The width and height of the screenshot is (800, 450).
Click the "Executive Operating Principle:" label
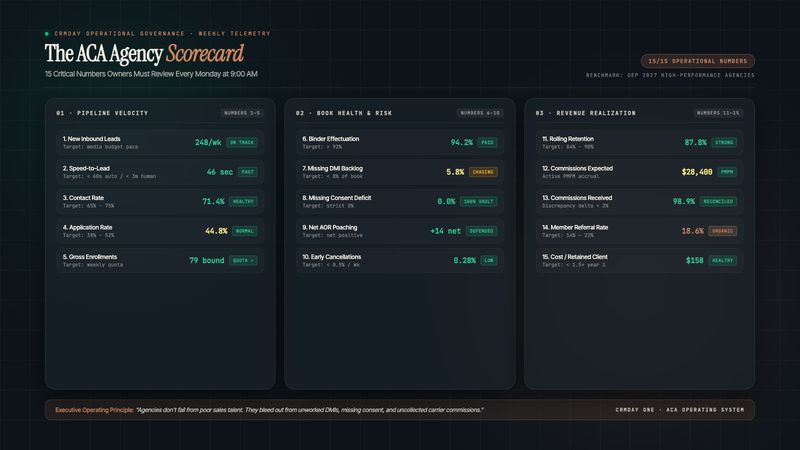click(94, 410)
